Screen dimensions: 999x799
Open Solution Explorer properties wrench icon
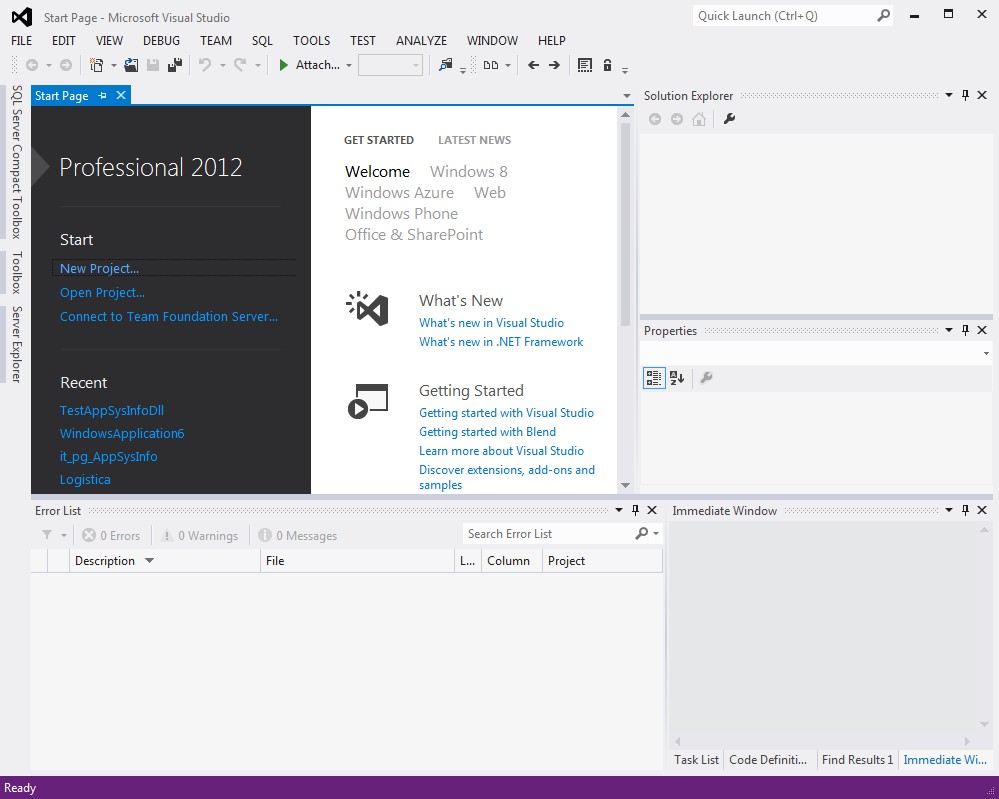(729, 119)
